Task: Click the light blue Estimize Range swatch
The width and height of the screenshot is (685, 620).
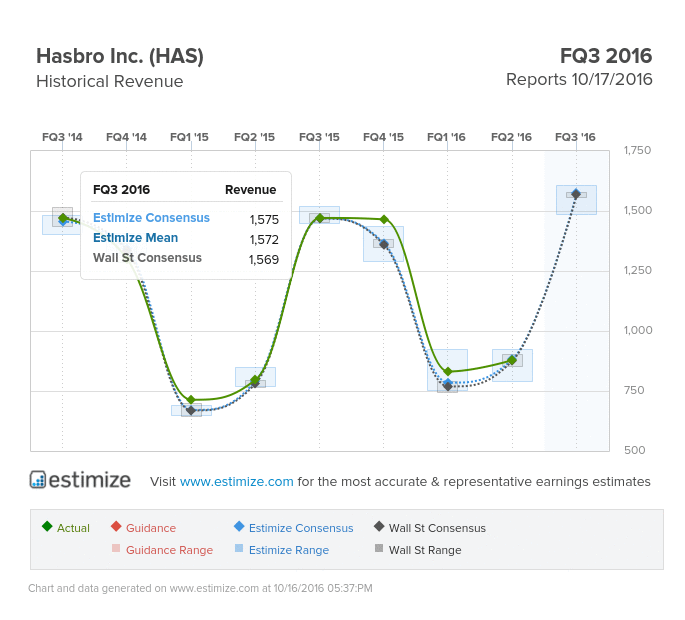Action: point(239,548)
